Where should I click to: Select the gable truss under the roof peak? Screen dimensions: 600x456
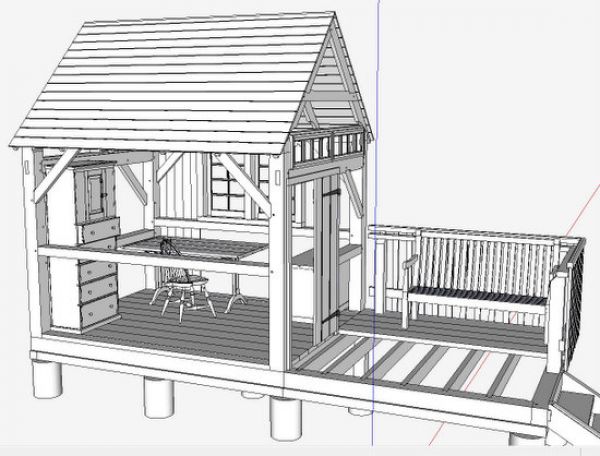330,82
